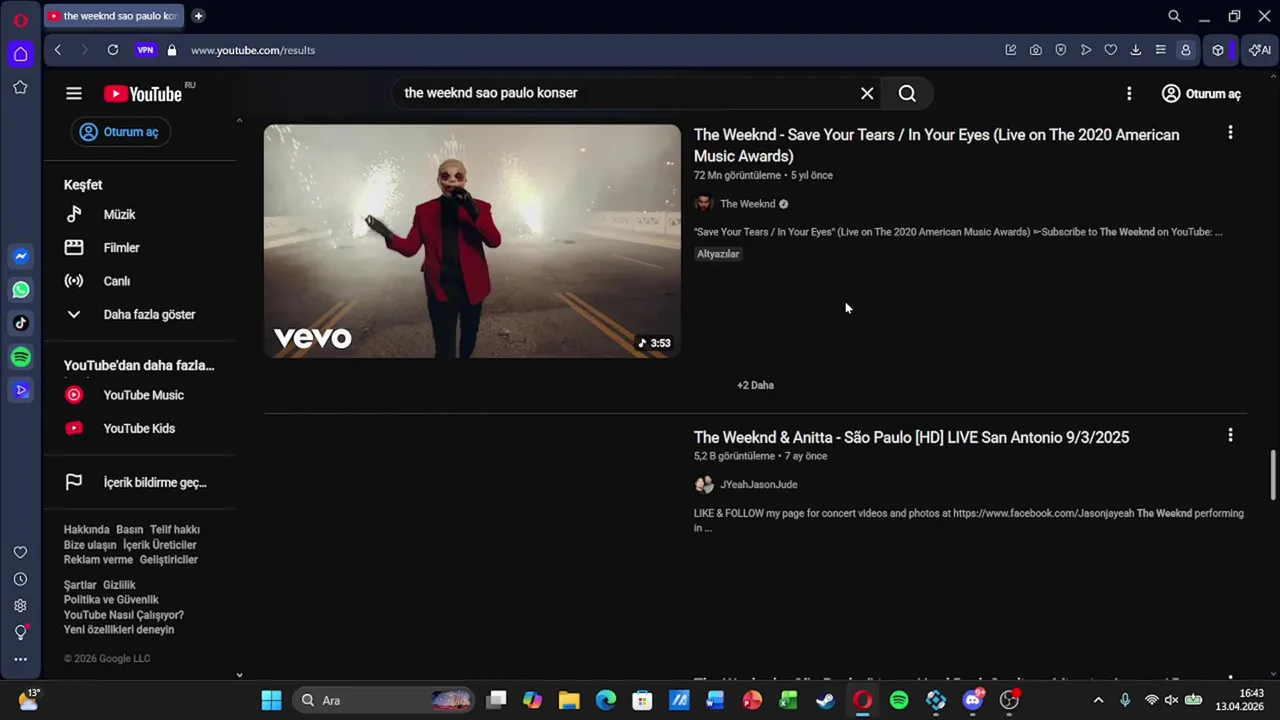Open Opera AI assistant button
The height and width of the screenshot is (720, 1280).
(1260, 50)
